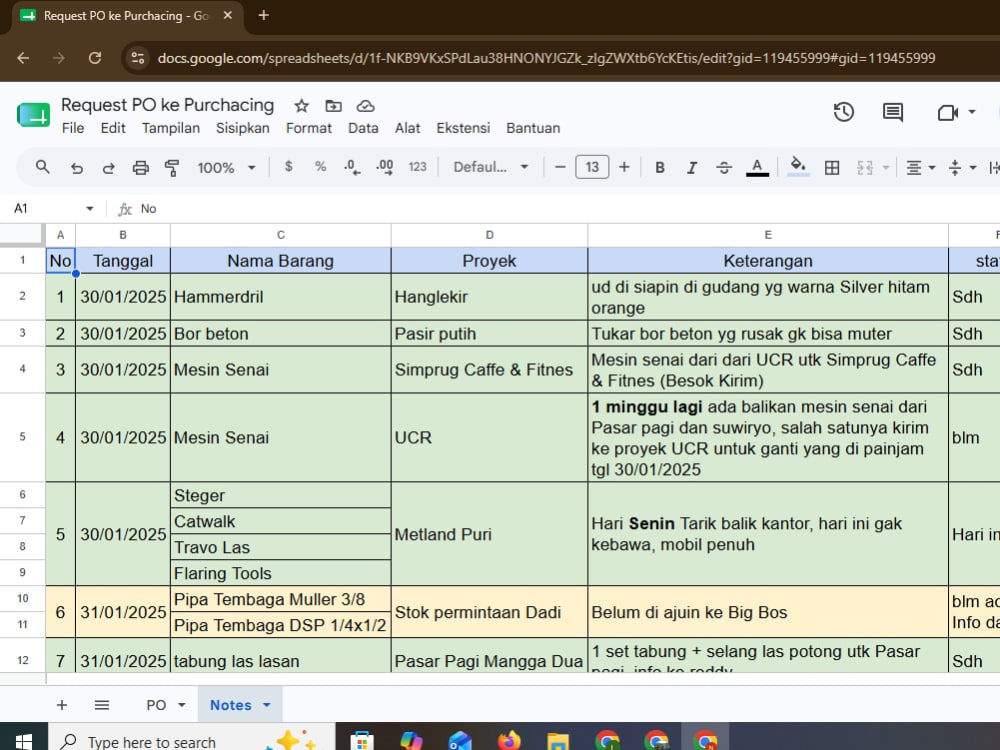
Task: Open the Notes tab dropdown arrow
Action: [267, 705]
